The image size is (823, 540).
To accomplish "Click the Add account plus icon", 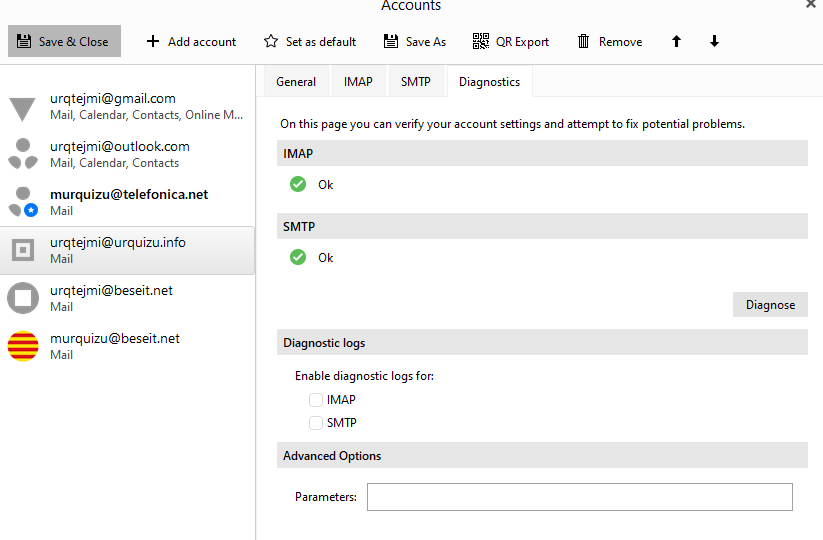I will tap(153, 42).
